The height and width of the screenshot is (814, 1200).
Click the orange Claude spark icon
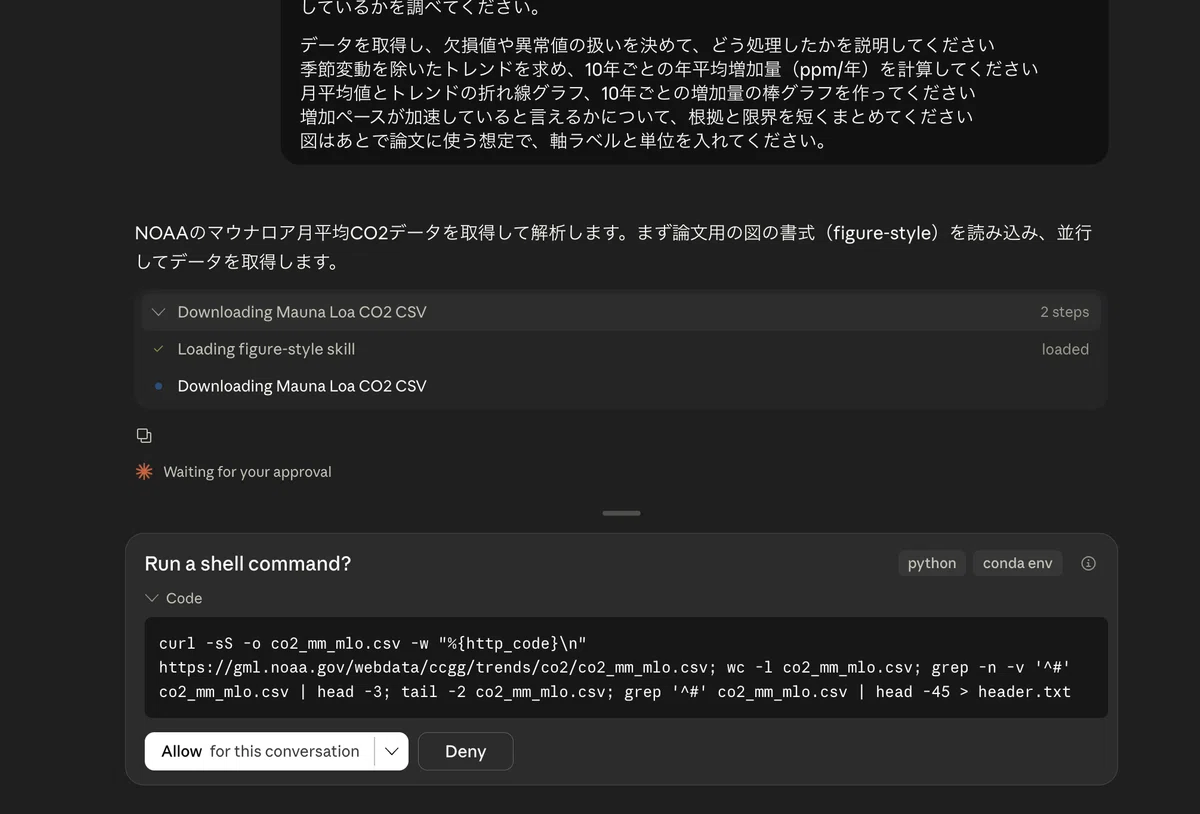click(145, 471)
